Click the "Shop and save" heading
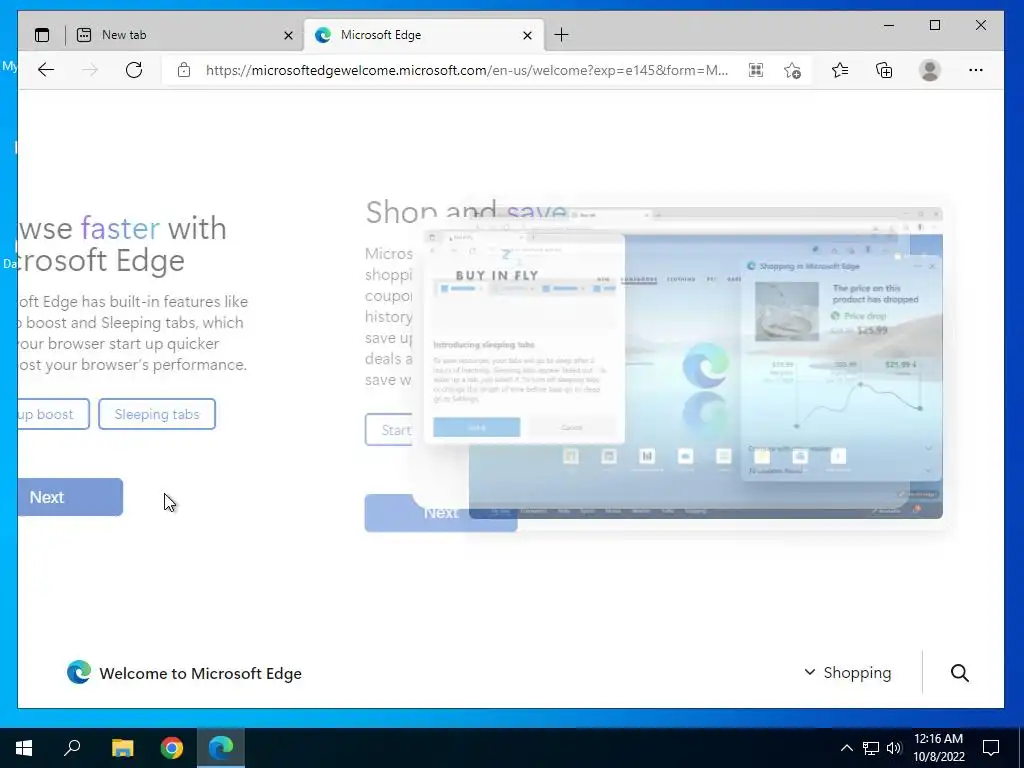Viewport: 1024px width, 768px height. point(465,212)
